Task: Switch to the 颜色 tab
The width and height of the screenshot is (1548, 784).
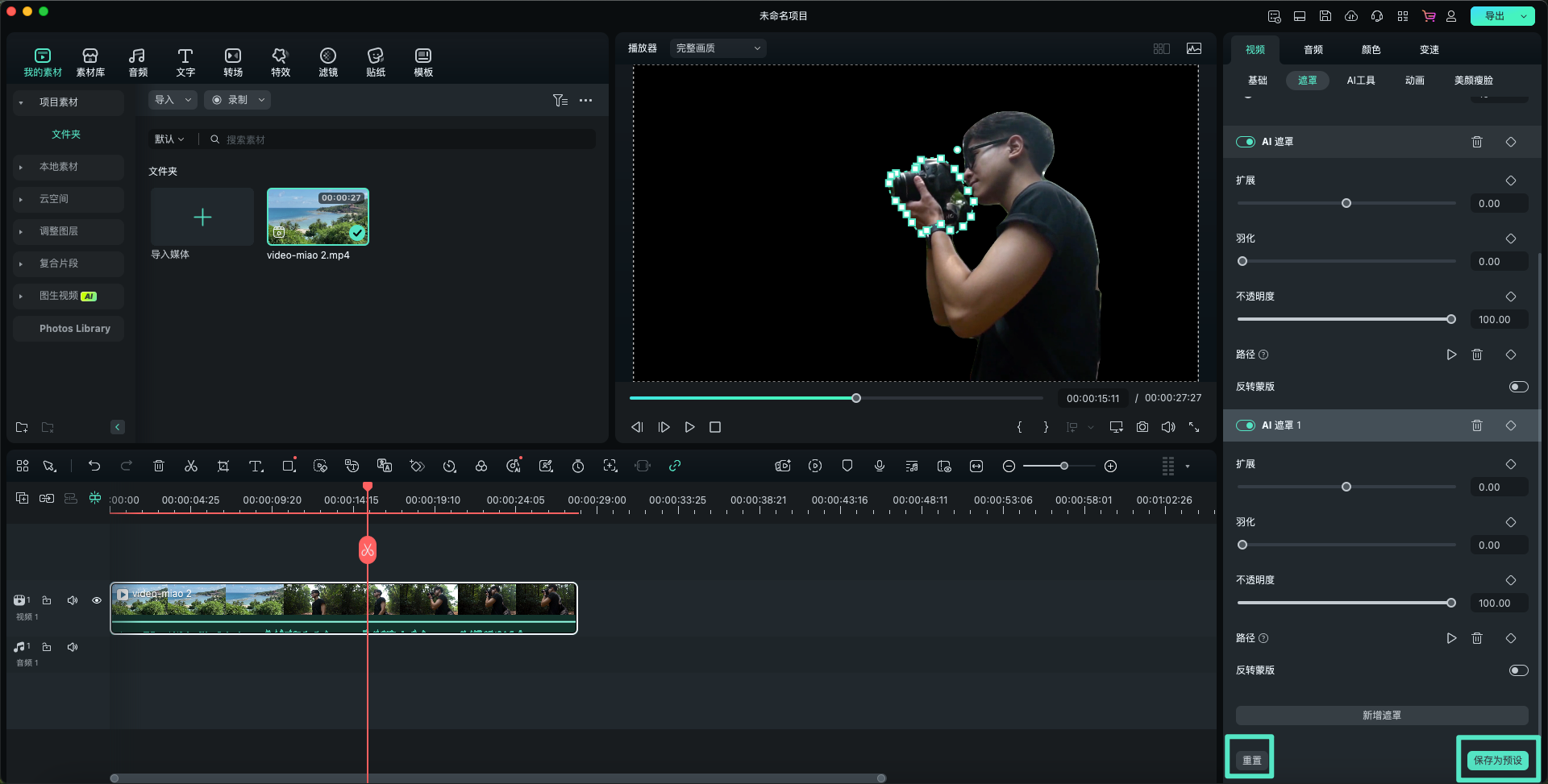Action: pyautogui.click(x=1371, y=50)
